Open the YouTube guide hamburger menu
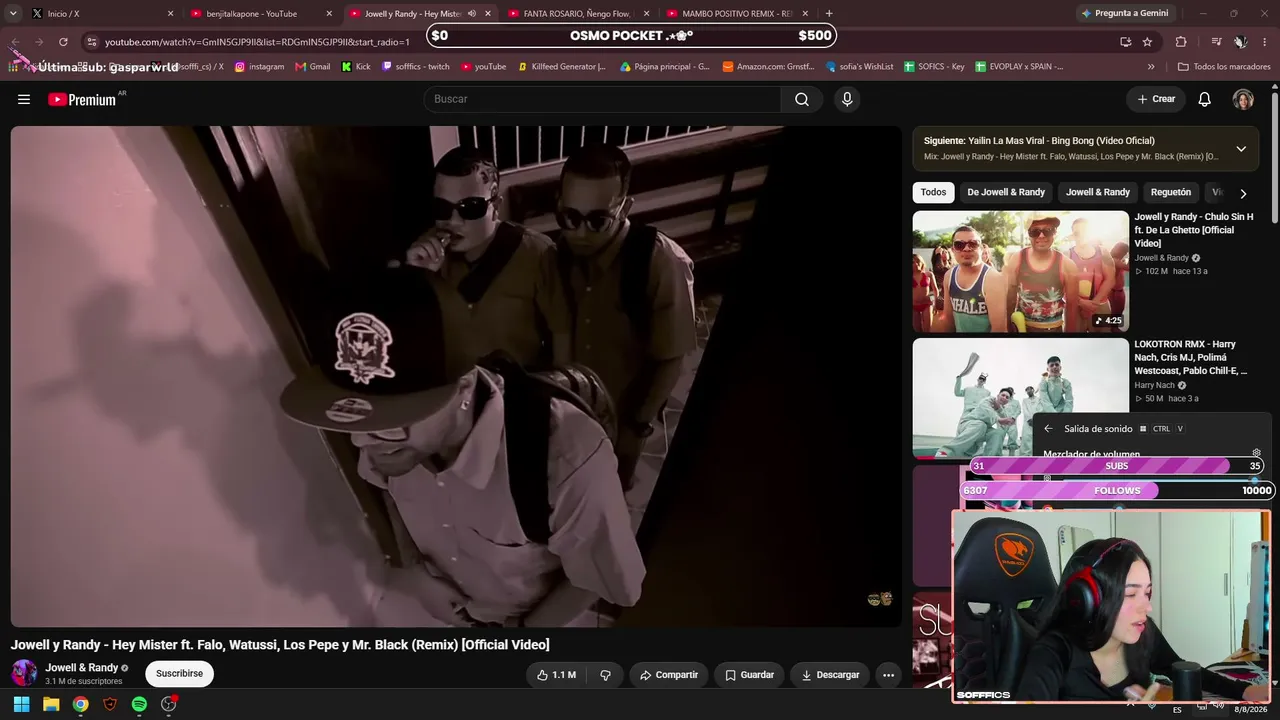The height and width of the screenshot is (720, 1280). (x=24, y=99)
